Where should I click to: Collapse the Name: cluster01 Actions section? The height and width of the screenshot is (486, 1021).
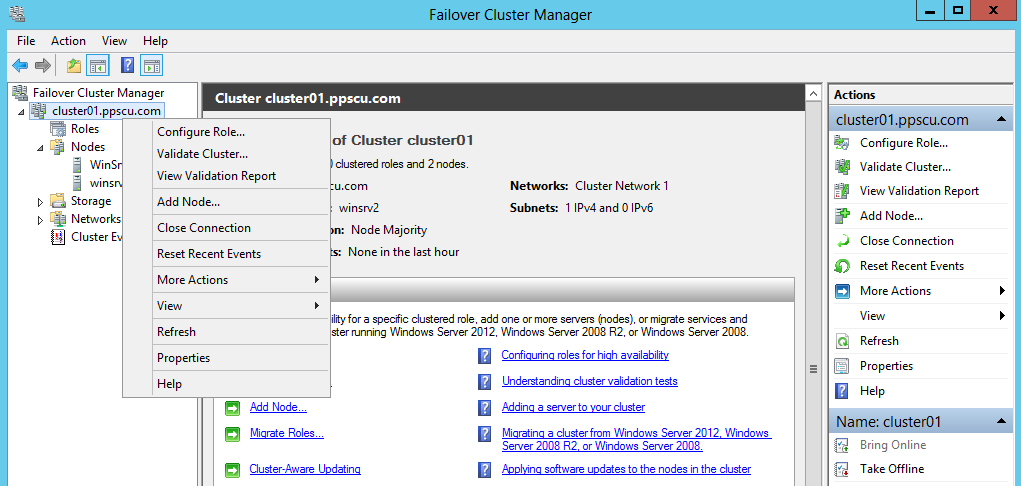1001,422
